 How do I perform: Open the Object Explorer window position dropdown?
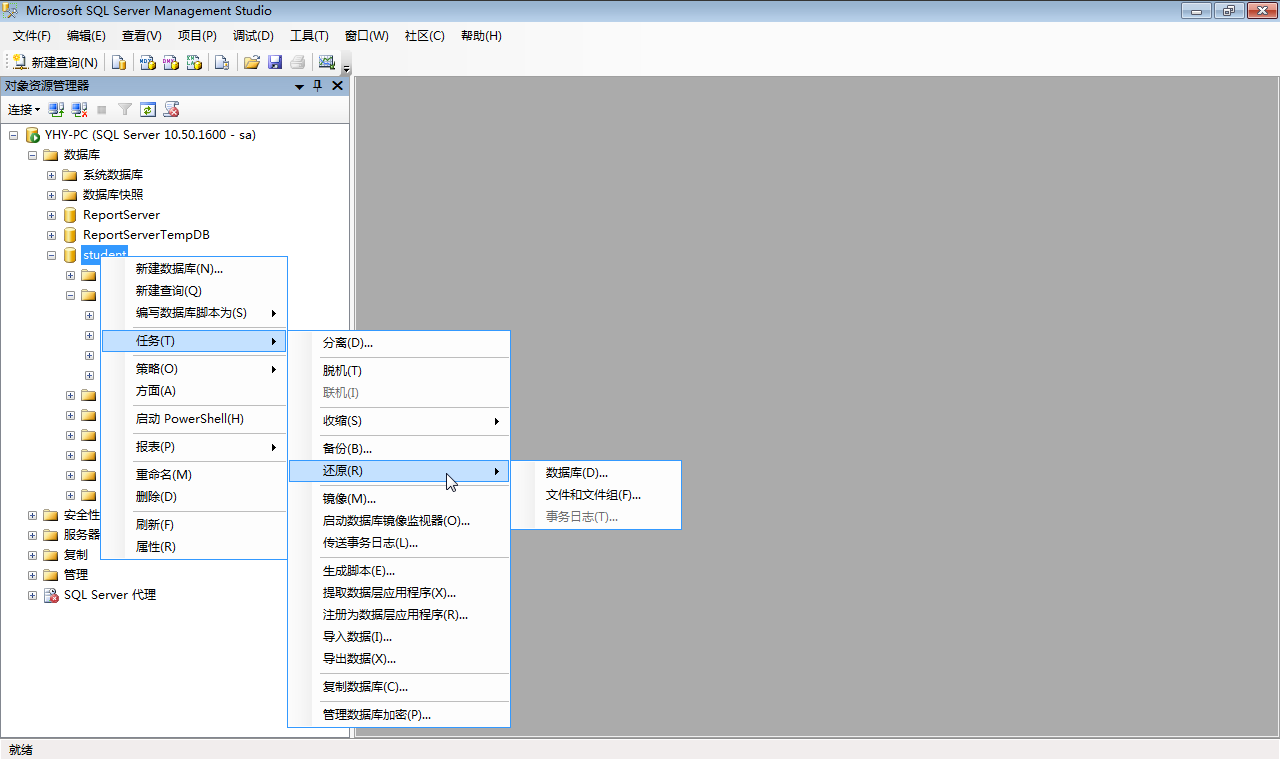(x=299, y=86)
